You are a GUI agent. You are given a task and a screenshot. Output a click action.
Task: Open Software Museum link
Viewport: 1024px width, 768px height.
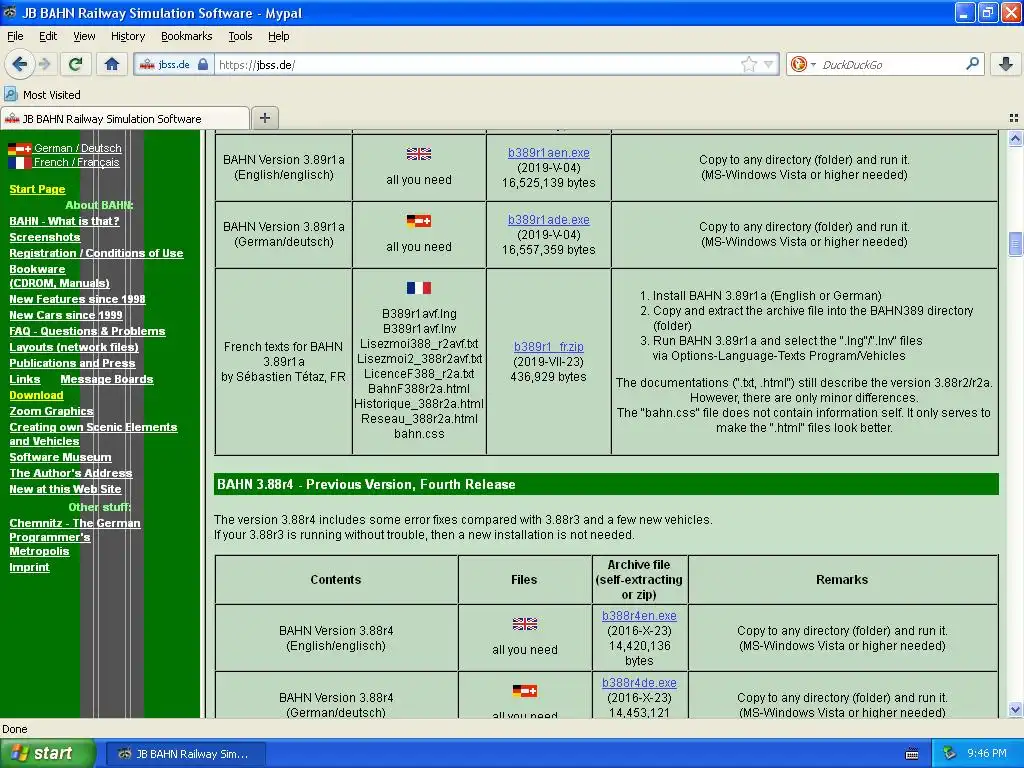(60, 457)
